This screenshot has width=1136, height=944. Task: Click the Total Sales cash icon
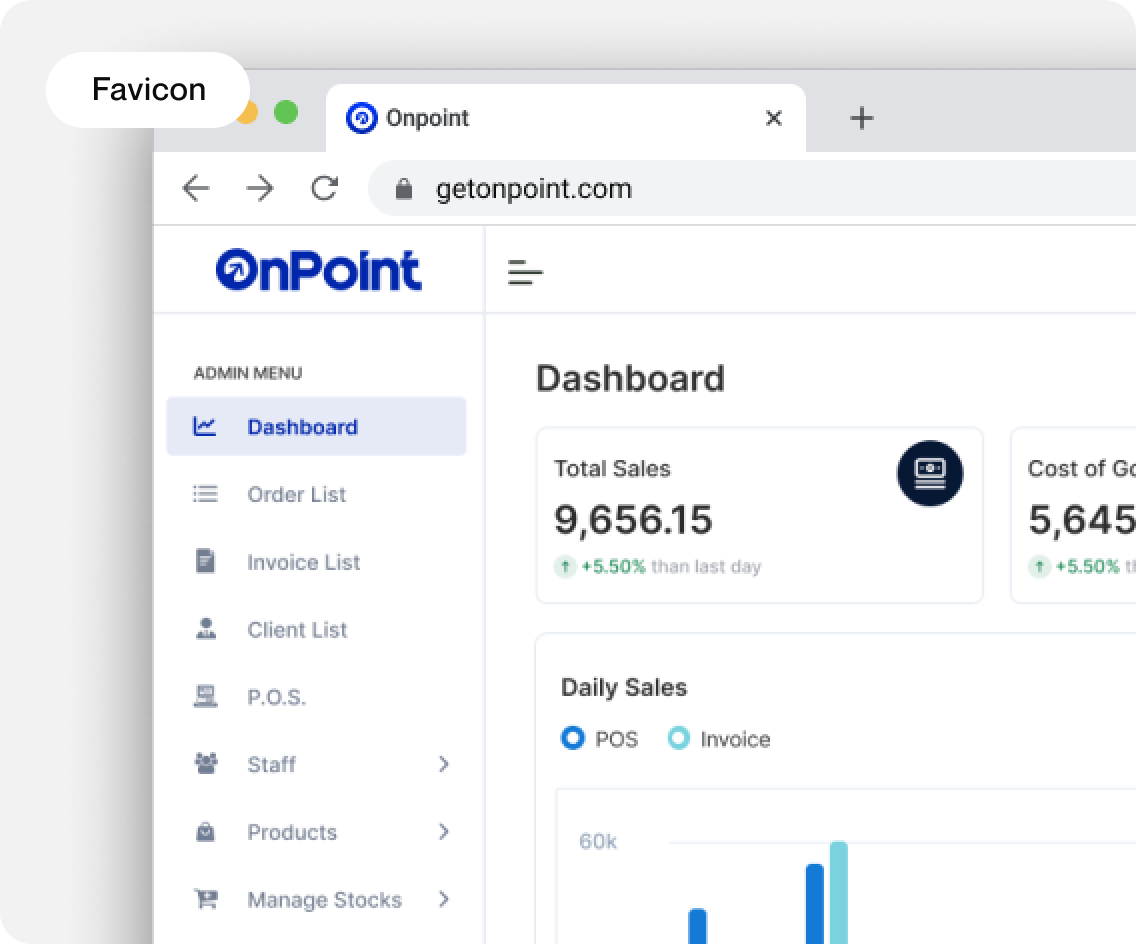pyautogui.click(x=930, y=473)
